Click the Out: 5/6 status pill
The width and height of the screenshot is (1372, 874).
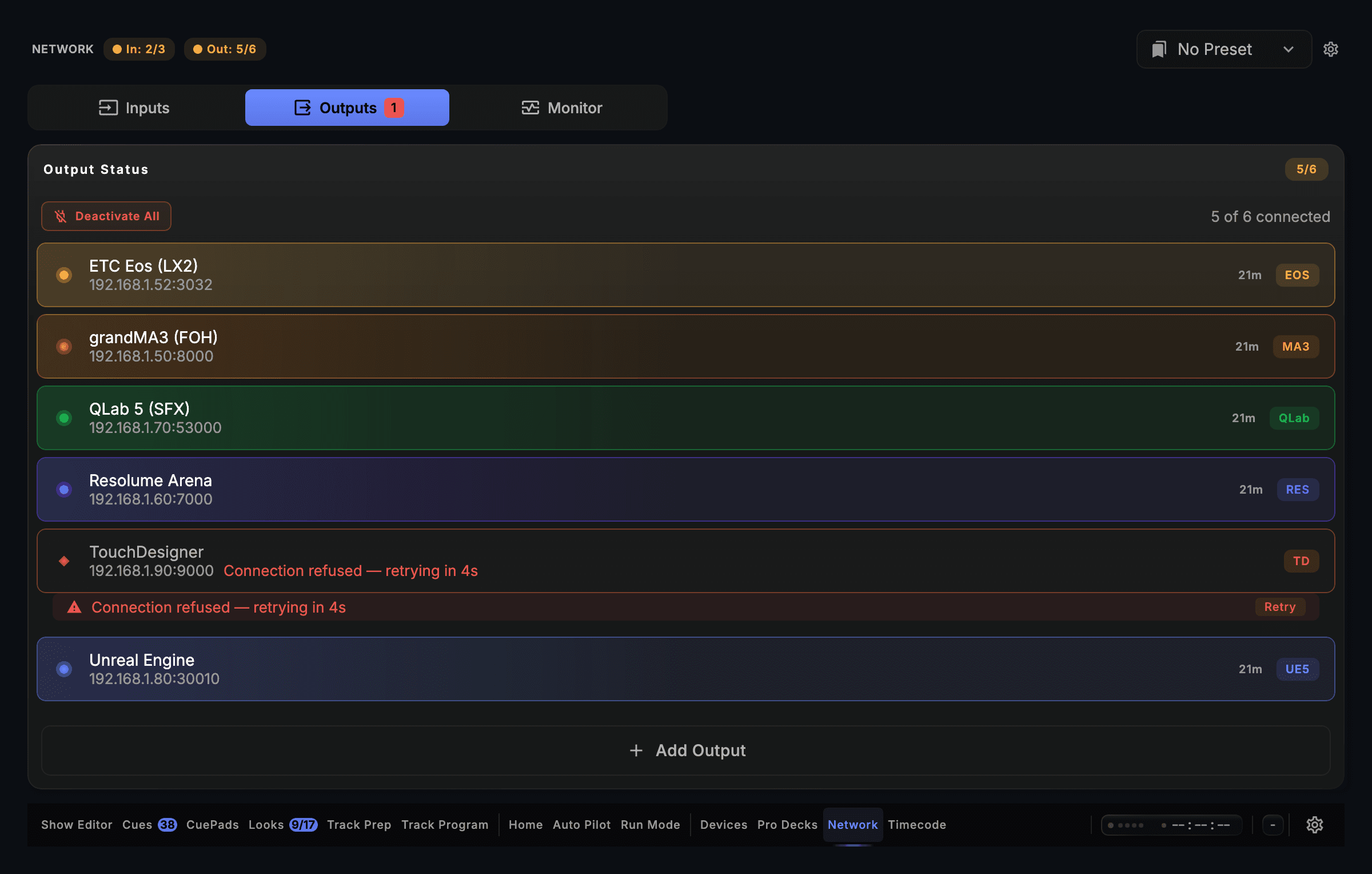click(x=225, y=49)
